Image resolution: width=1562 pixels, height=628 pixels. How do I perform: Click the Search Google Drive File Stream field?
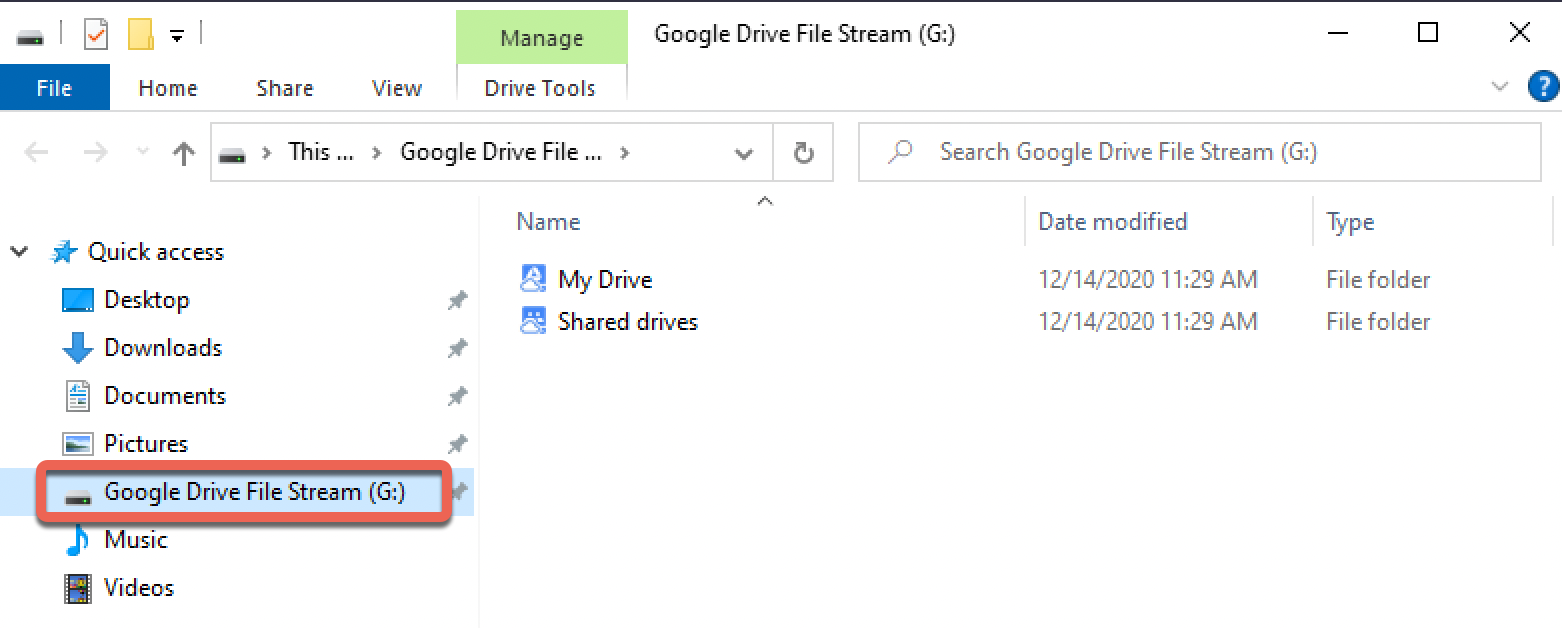click(1199, 152)
